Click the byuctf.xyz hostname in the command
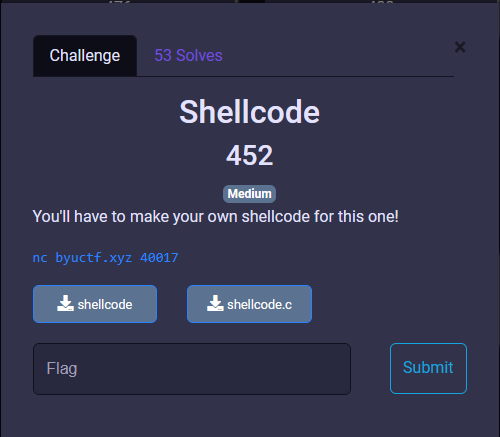 (x=94, y=258)
